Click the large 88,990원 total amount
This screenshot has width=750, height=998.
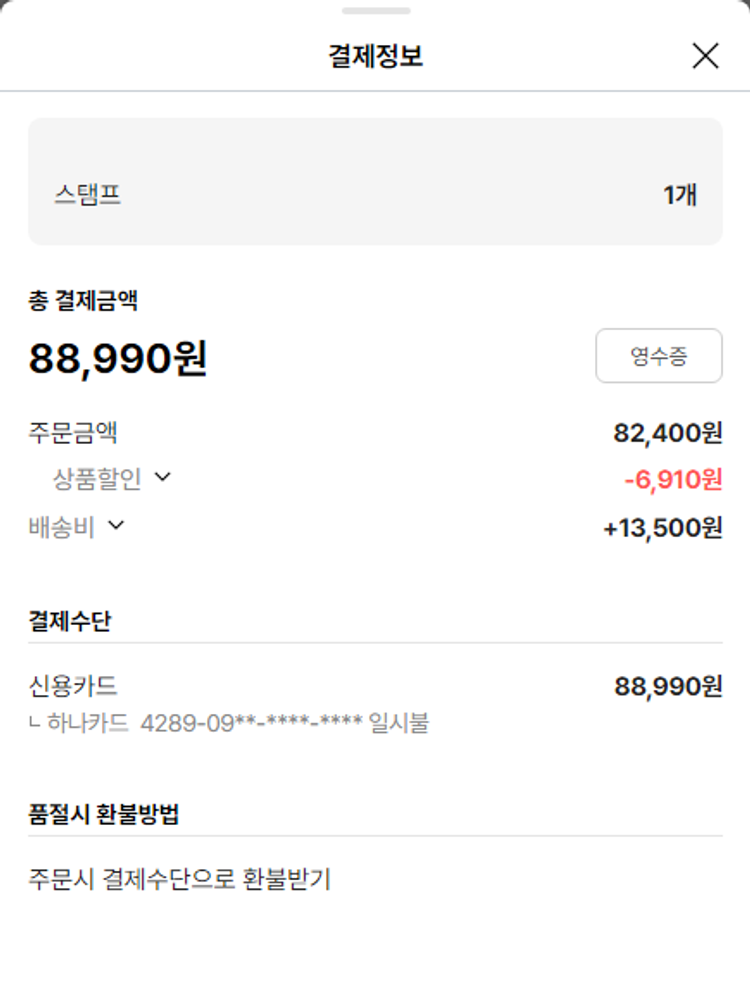point(118,358)
